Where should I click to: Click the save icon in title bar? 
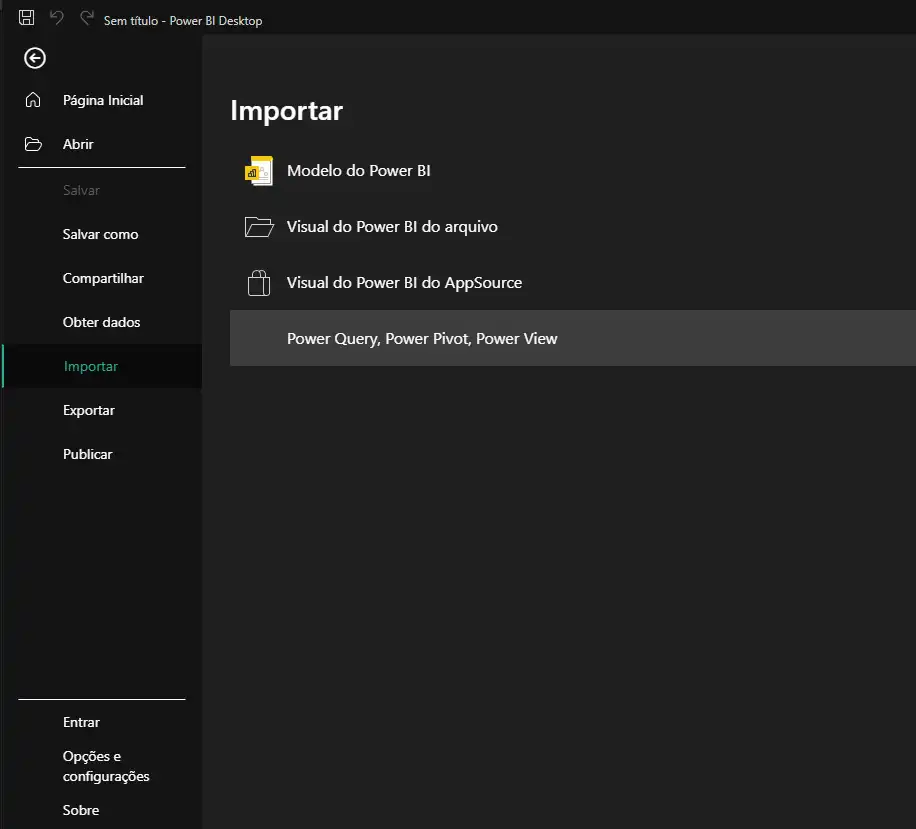tap(27, 18)
